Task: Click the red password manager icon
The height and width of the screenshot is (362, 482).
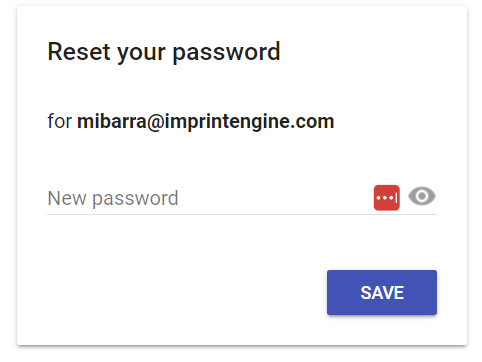Action: click(x=386, y=198)
